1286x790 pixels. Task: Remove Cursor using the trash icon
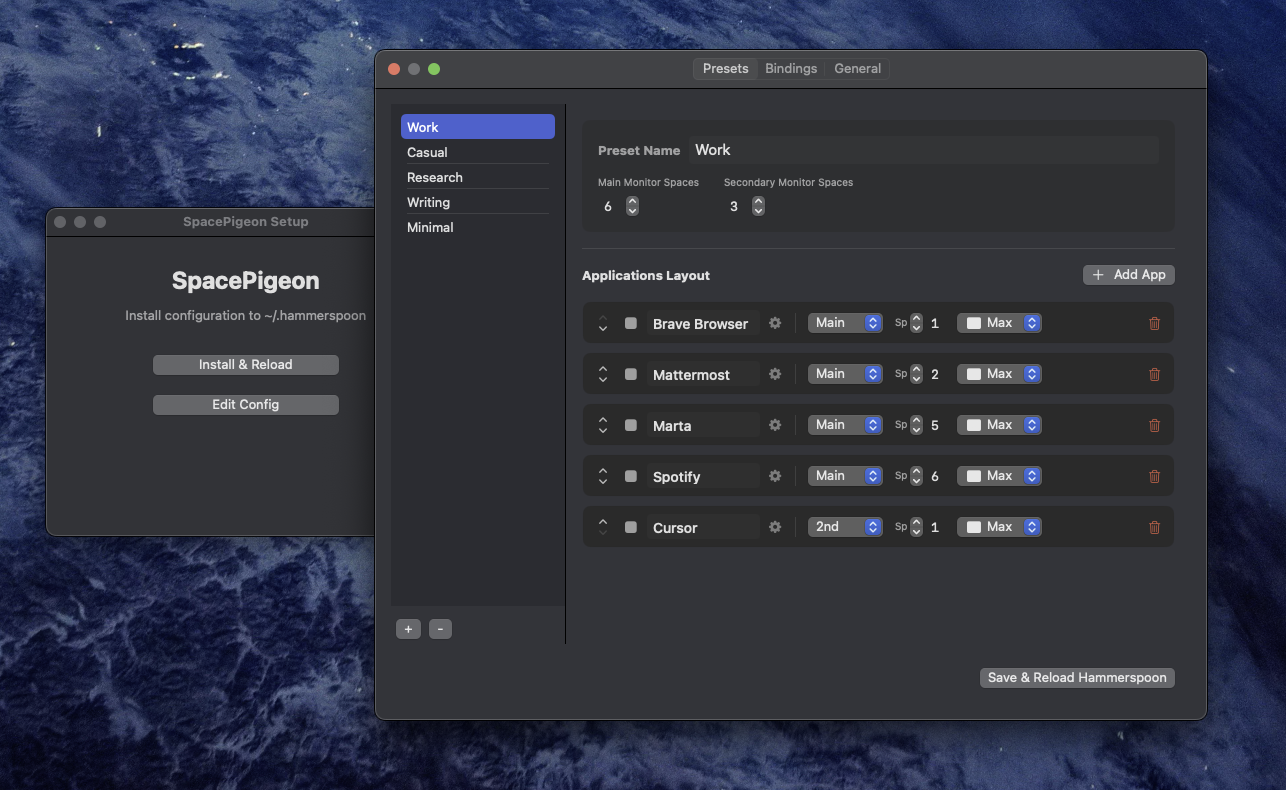coord(1154,527)
